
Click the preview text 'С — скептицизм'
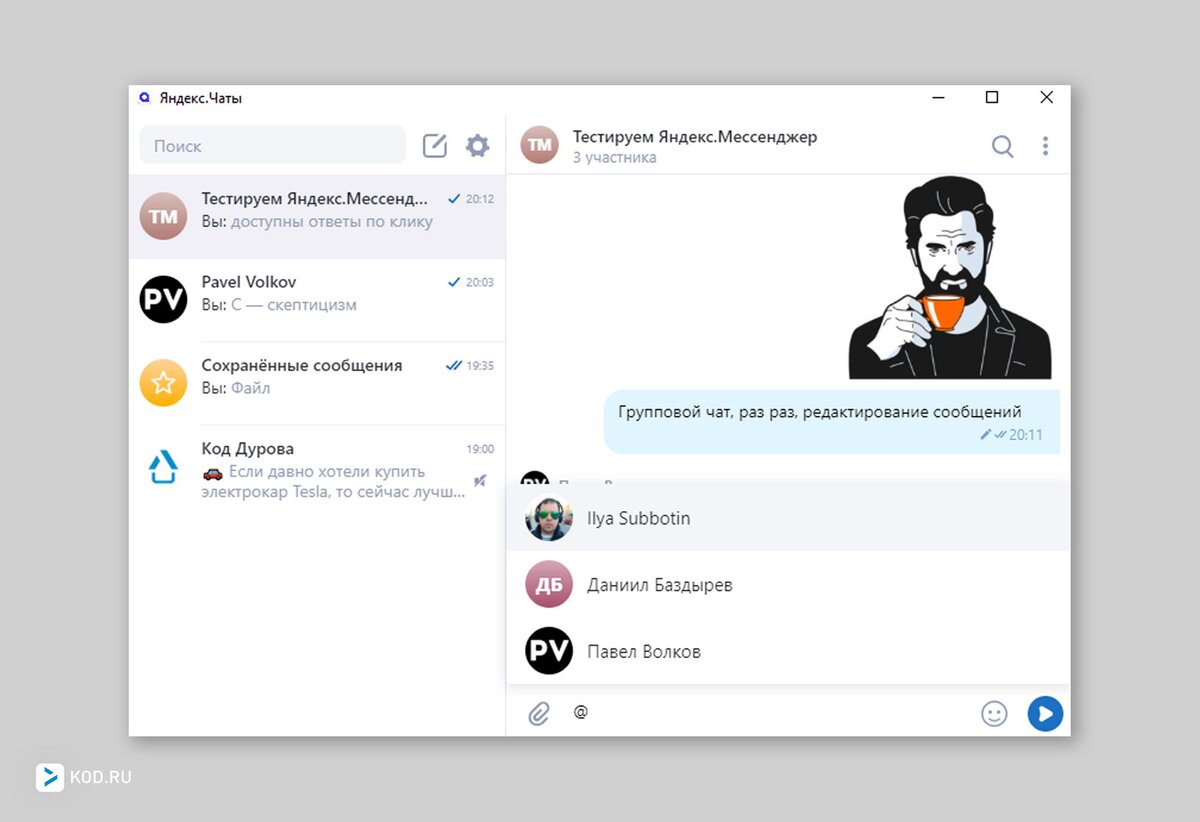(294, 305)
